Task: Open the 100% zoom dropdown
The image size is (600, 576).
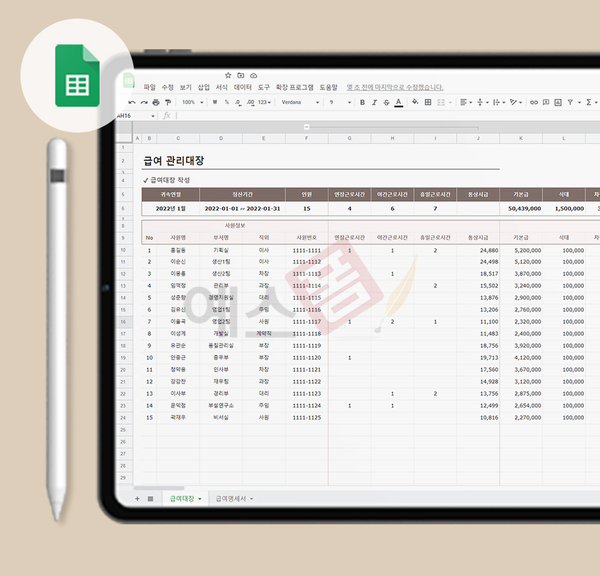Action: click(x=192, y=102)
